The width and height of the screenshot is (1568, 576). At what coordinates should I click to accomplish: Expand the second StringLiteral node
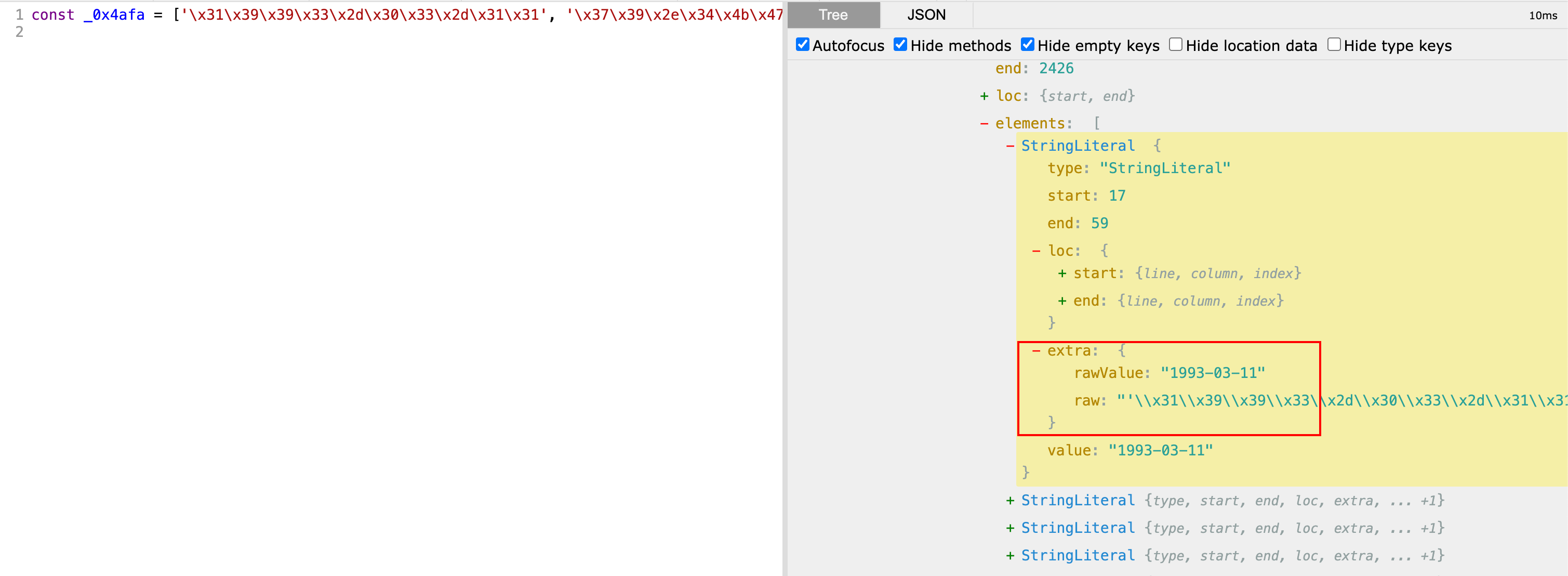1010,501
